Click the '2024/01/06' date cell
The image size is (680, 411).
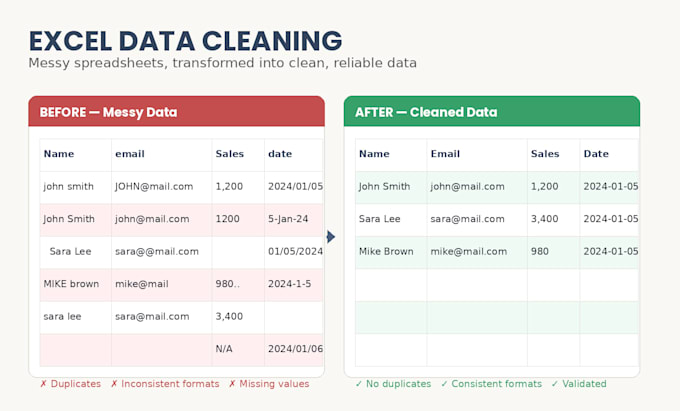[295, 349]
